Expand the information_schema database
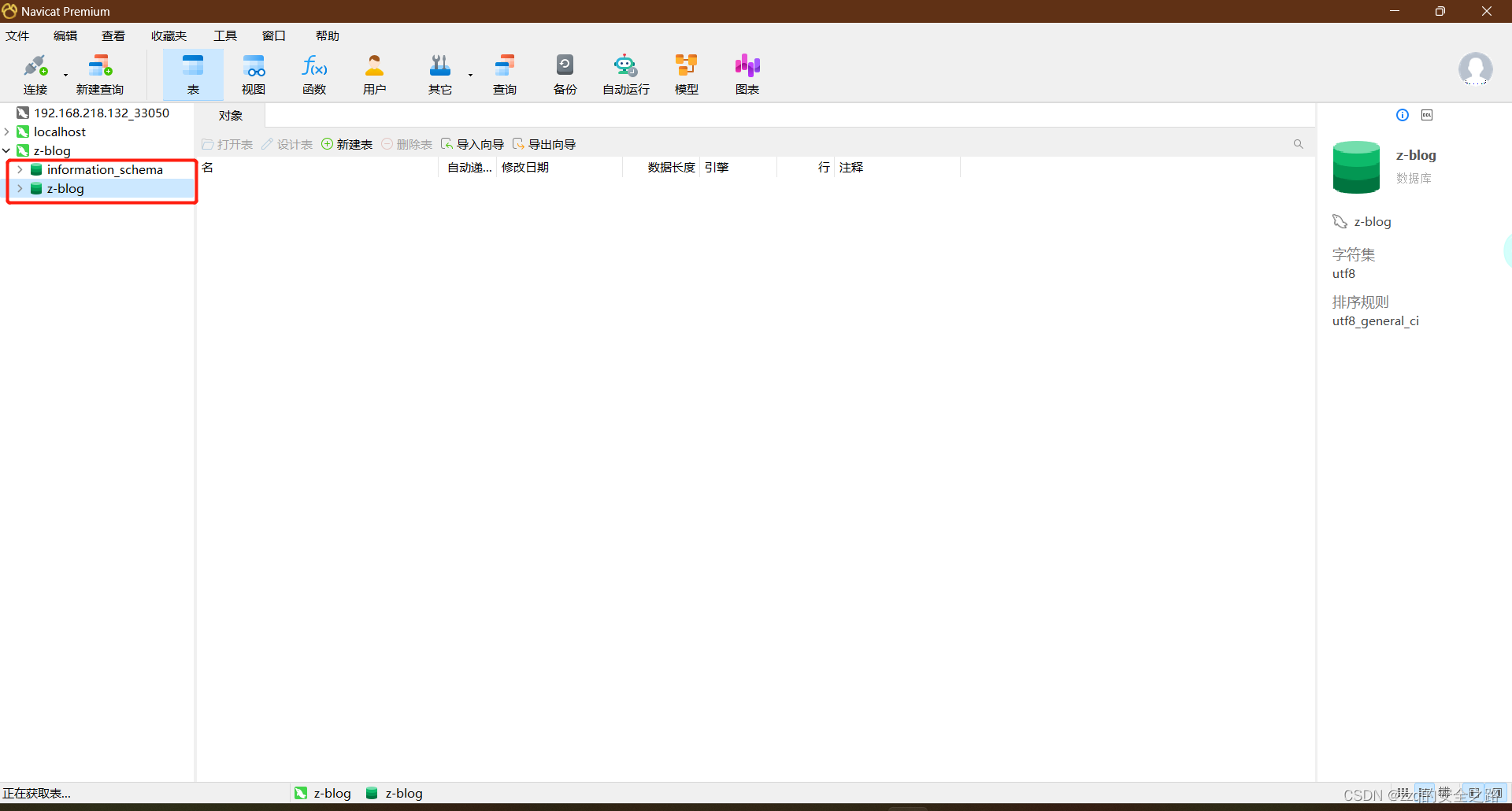The height and width of the screenshot is (811, 1512). tap(20, 169)
